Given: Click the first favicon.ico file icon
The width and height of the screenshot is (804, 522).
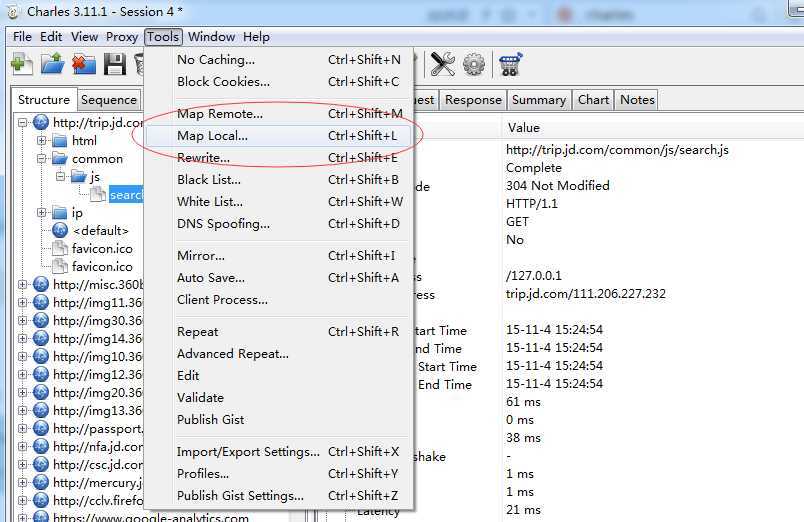Looking at the screenshot, I should coord(60,248).
